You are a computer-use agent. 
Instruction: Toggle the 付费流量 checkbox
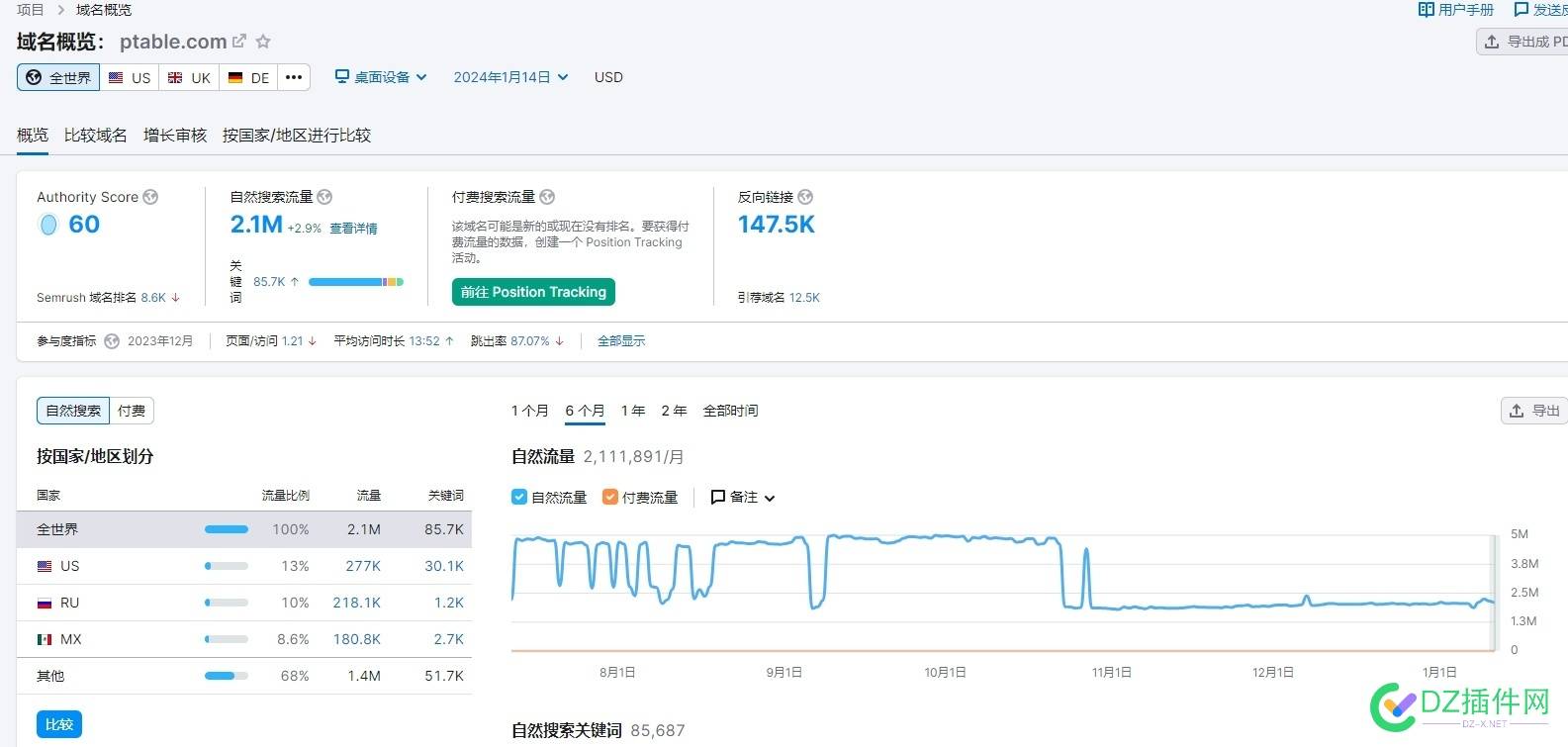[x=610, y=497]
